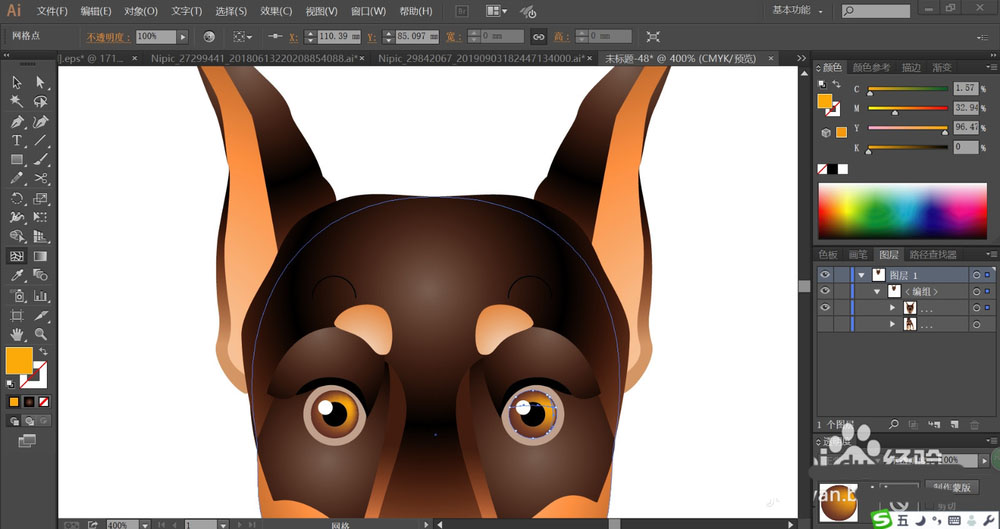Screen dimensions: 1000x529
Task: Select the Type tool
Action: pyautogui.click(x=17, y=141)
